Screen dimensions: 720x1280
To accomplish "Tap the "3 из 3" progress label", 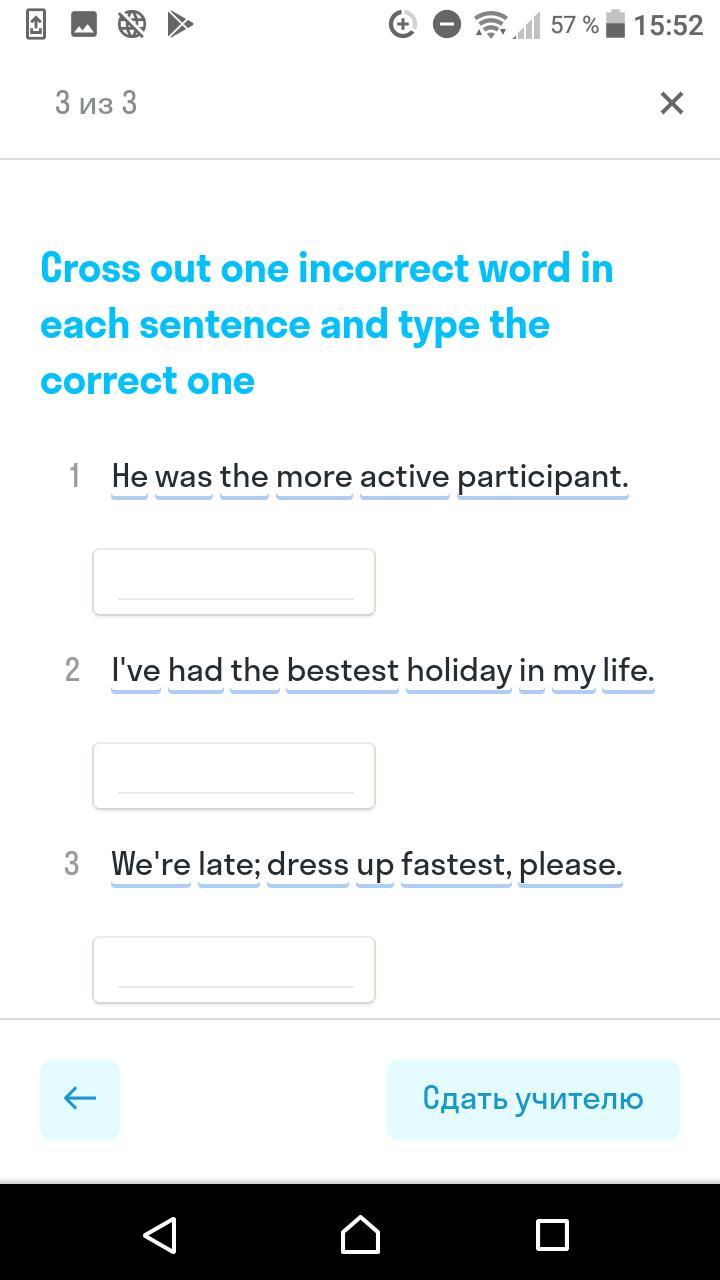I will coord(96,103).
